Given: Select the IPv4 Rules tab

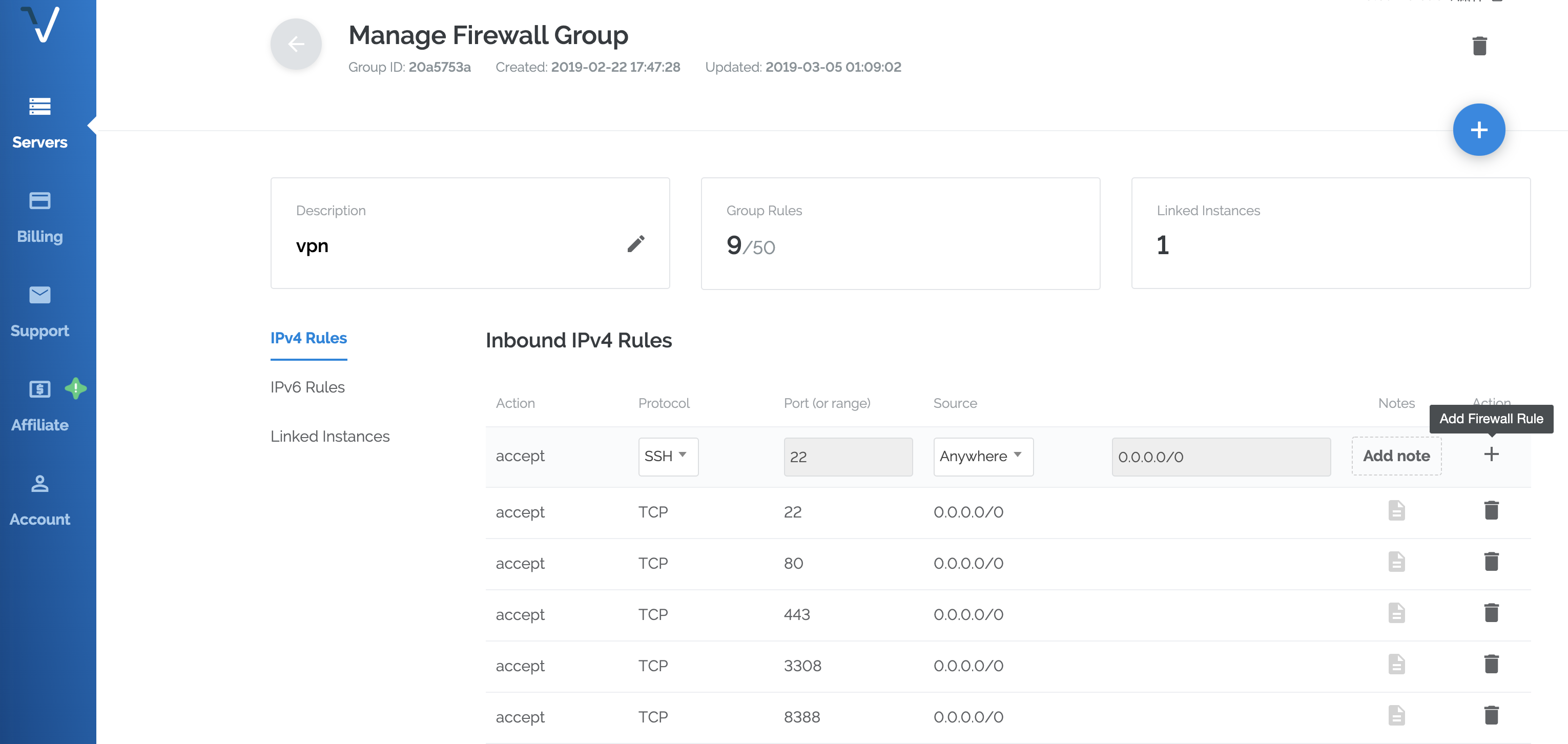Looking at the screenshot, I should (x=308, y=338).
